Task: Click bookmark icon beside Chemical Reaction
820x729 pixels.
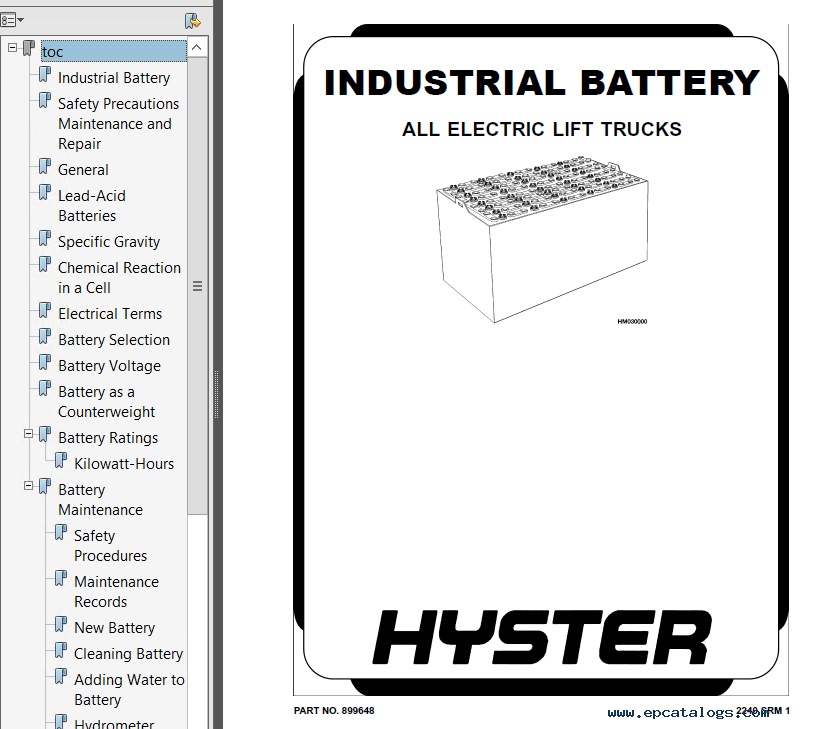Action: (45, 265)
